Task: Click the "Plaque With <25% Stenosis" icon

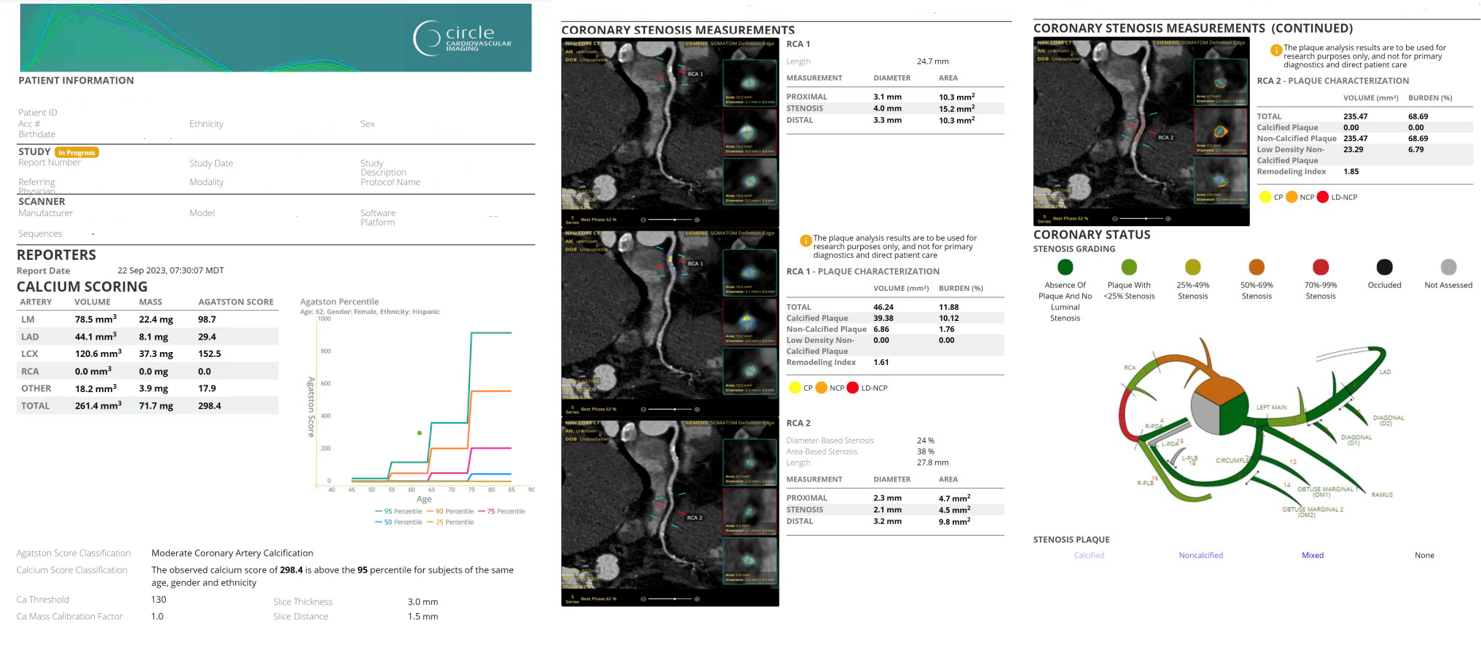Action: (1128, 268)
